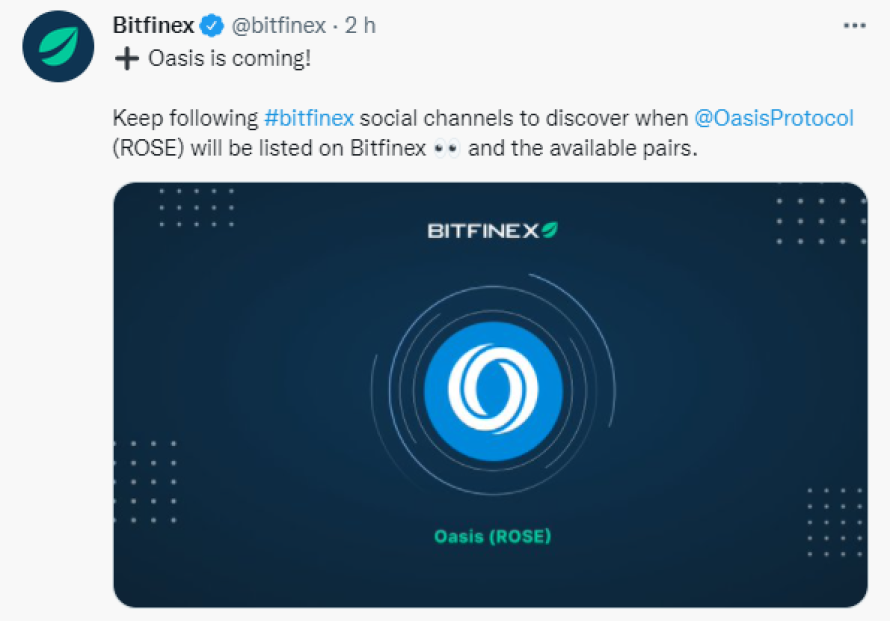Click the dot grid in the image's top-right
Viewport: 890px width, 621px height.
pyautogui.click(x=821, y=221)
